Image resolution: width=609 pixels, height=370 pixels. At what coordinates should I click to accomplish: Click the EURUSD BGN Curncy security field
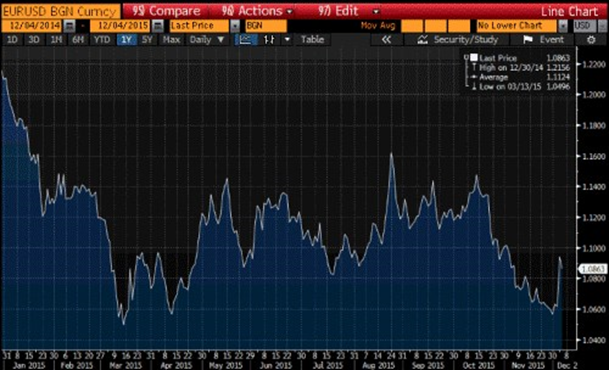60,11
